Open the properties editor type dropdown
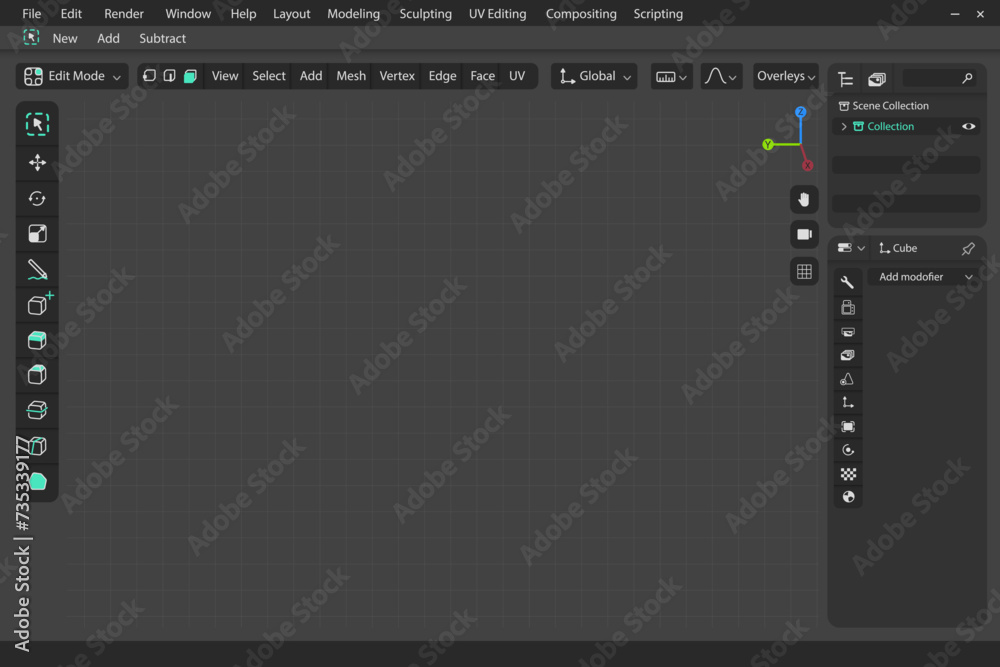 (851, 248)
